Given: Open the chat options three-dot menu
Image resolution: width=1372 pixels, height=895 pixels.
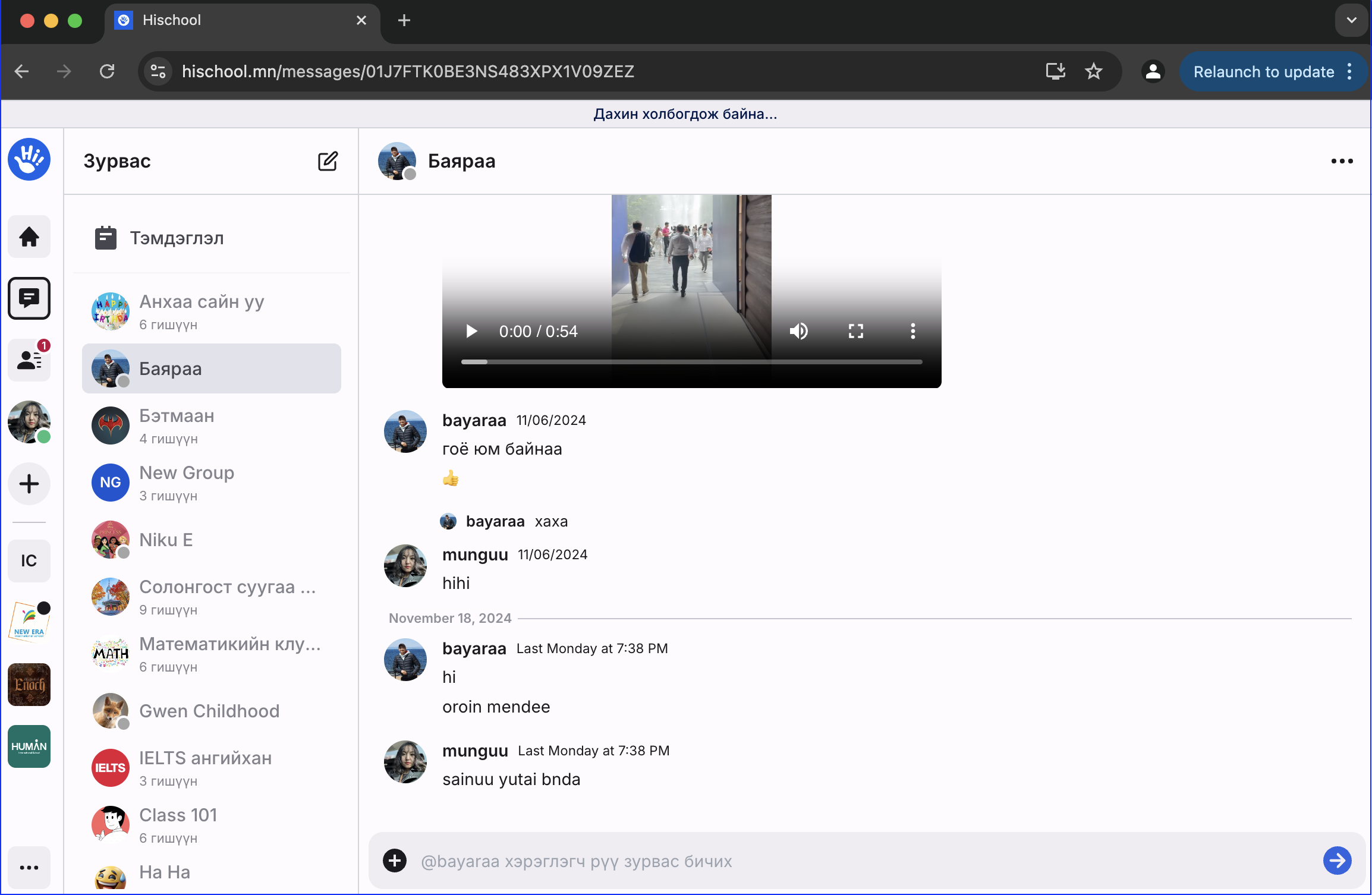Looking at the screenshot, I should coord(1342,161).
